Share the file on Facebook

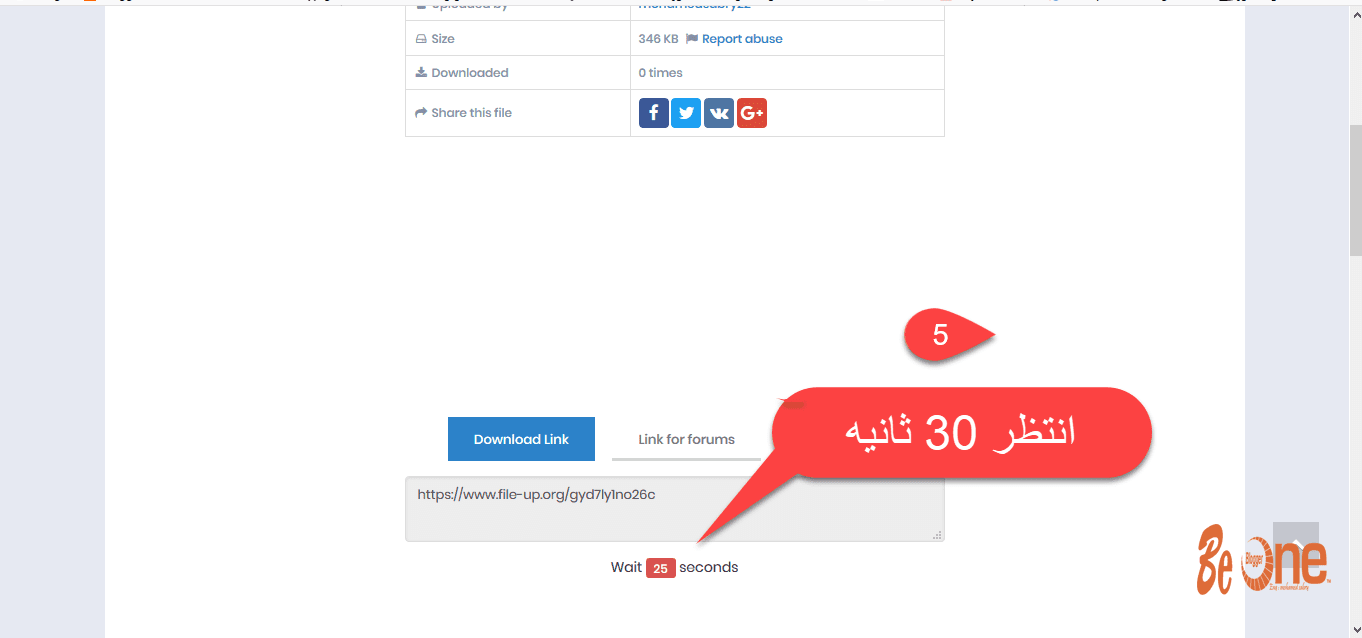pos(654,113)
